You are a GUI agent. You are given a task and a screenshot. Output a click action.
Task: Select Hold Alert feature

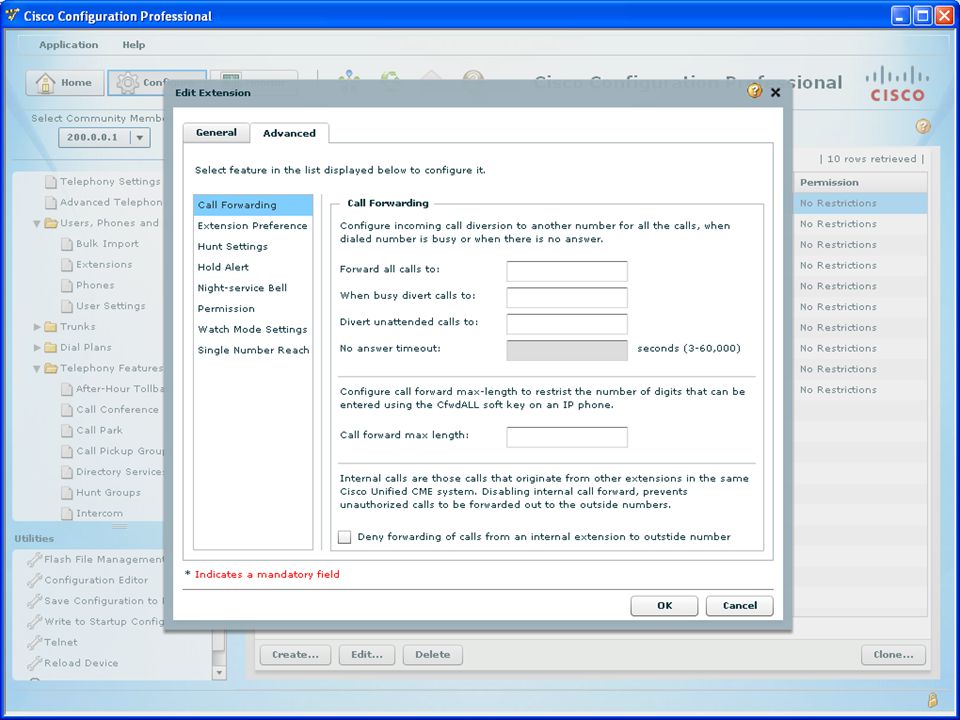click(x=253, y=268)
